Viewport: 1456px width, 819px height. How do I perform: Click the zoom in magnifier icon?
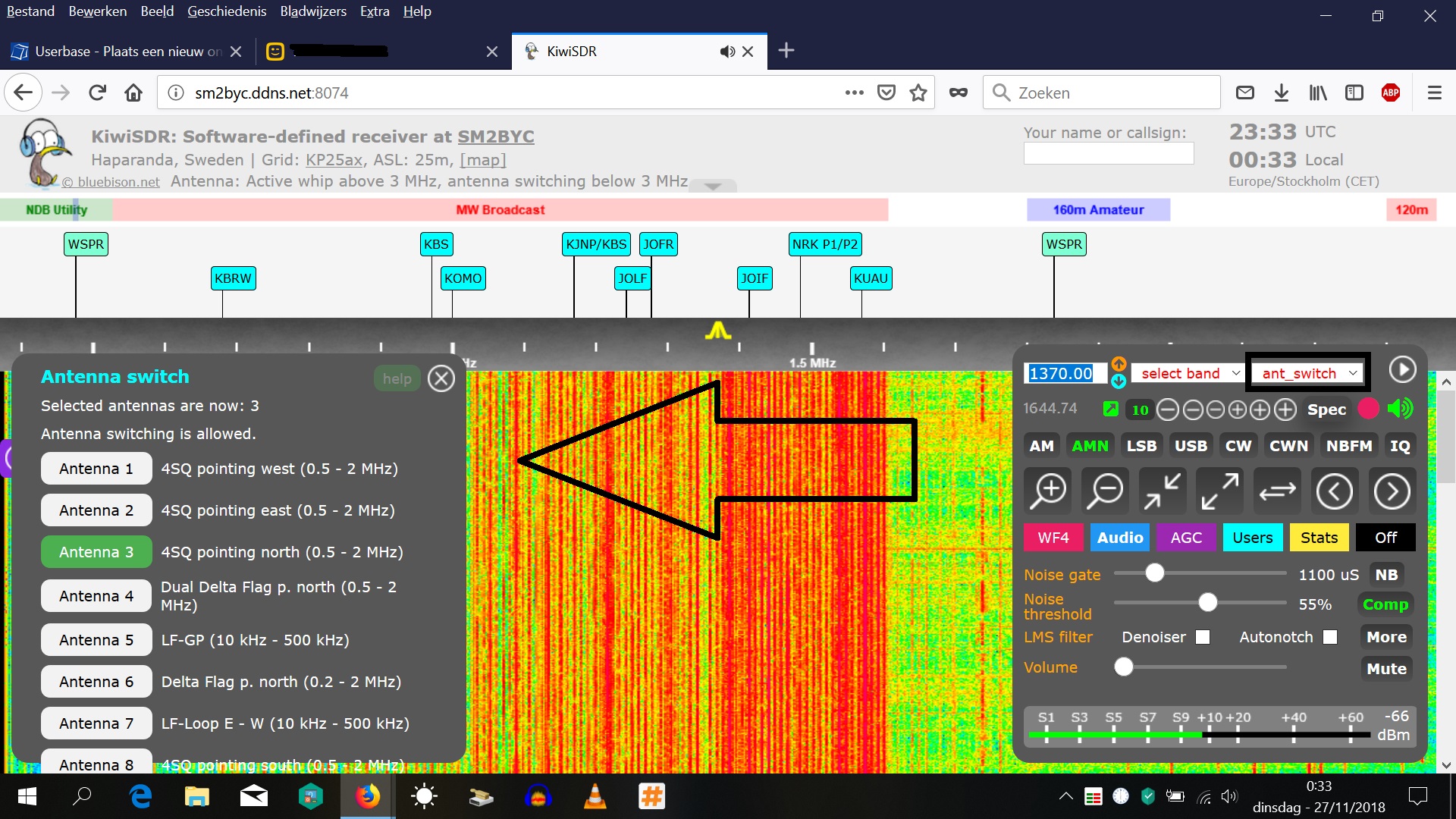(1049, 491)
